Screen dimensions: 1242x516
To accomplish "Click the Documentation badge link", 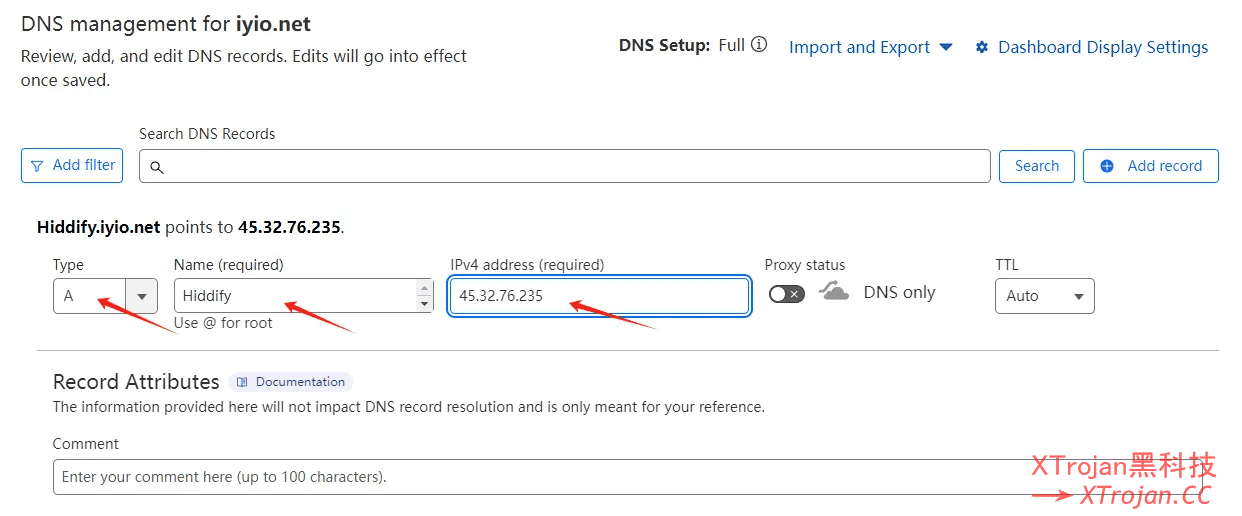I will point(299,382).
